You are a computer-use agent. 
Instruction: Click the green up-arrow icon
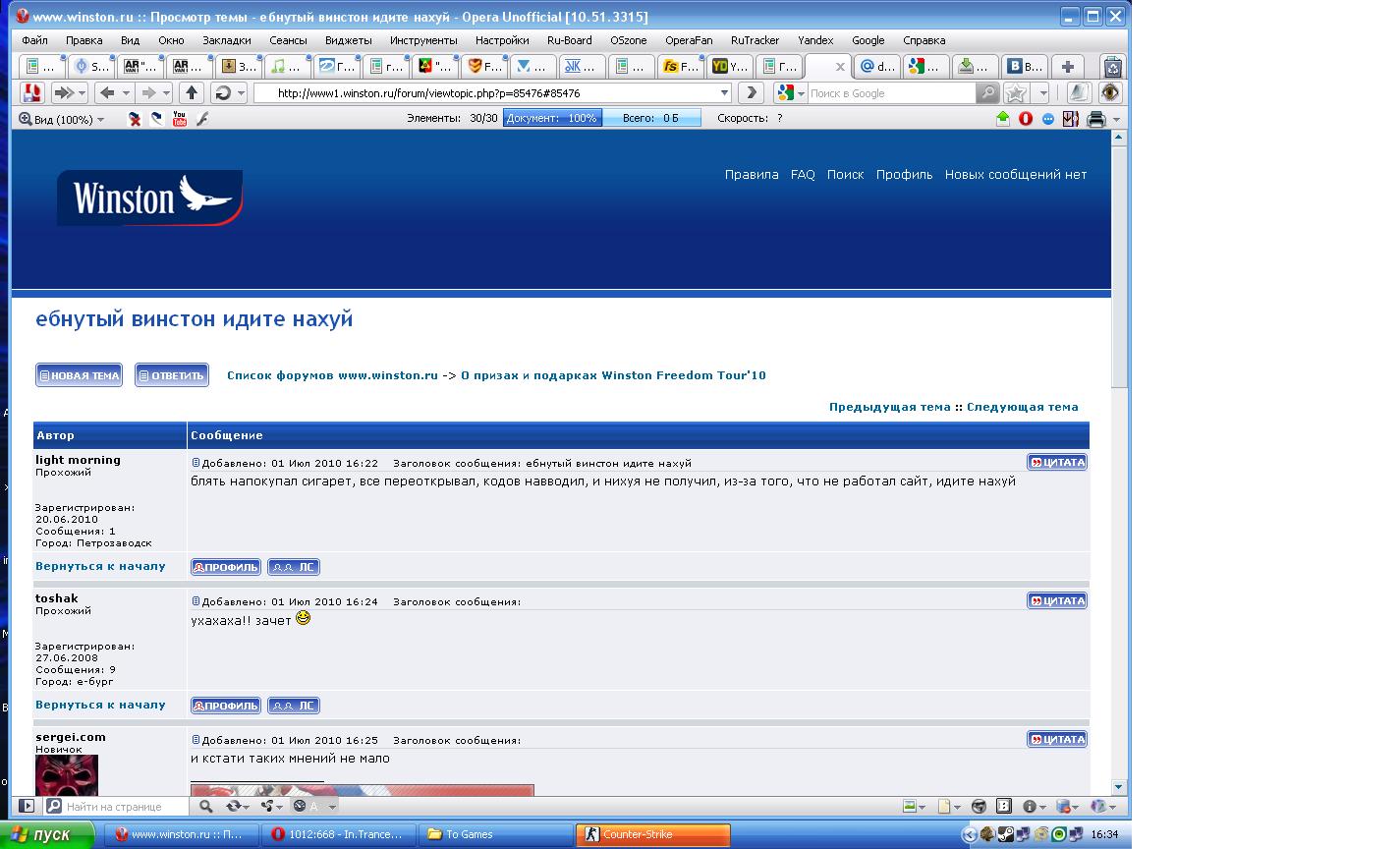click(1003, 119)
